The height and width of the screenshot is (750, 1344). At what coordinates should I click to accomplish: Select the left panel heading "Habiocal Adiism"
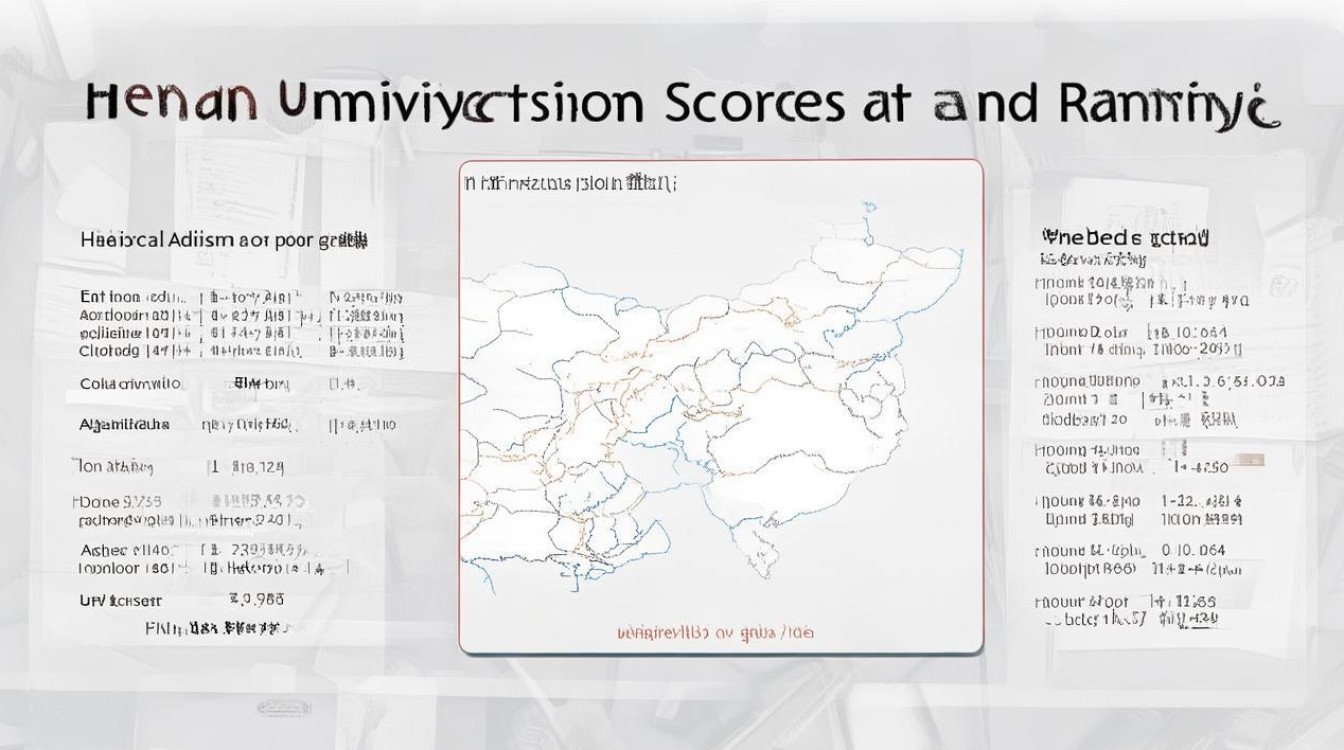(x=223, y=240)
